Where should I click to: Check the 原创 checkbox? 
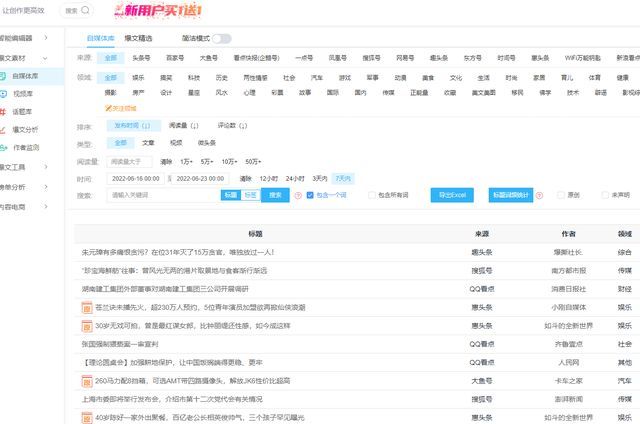561,195
